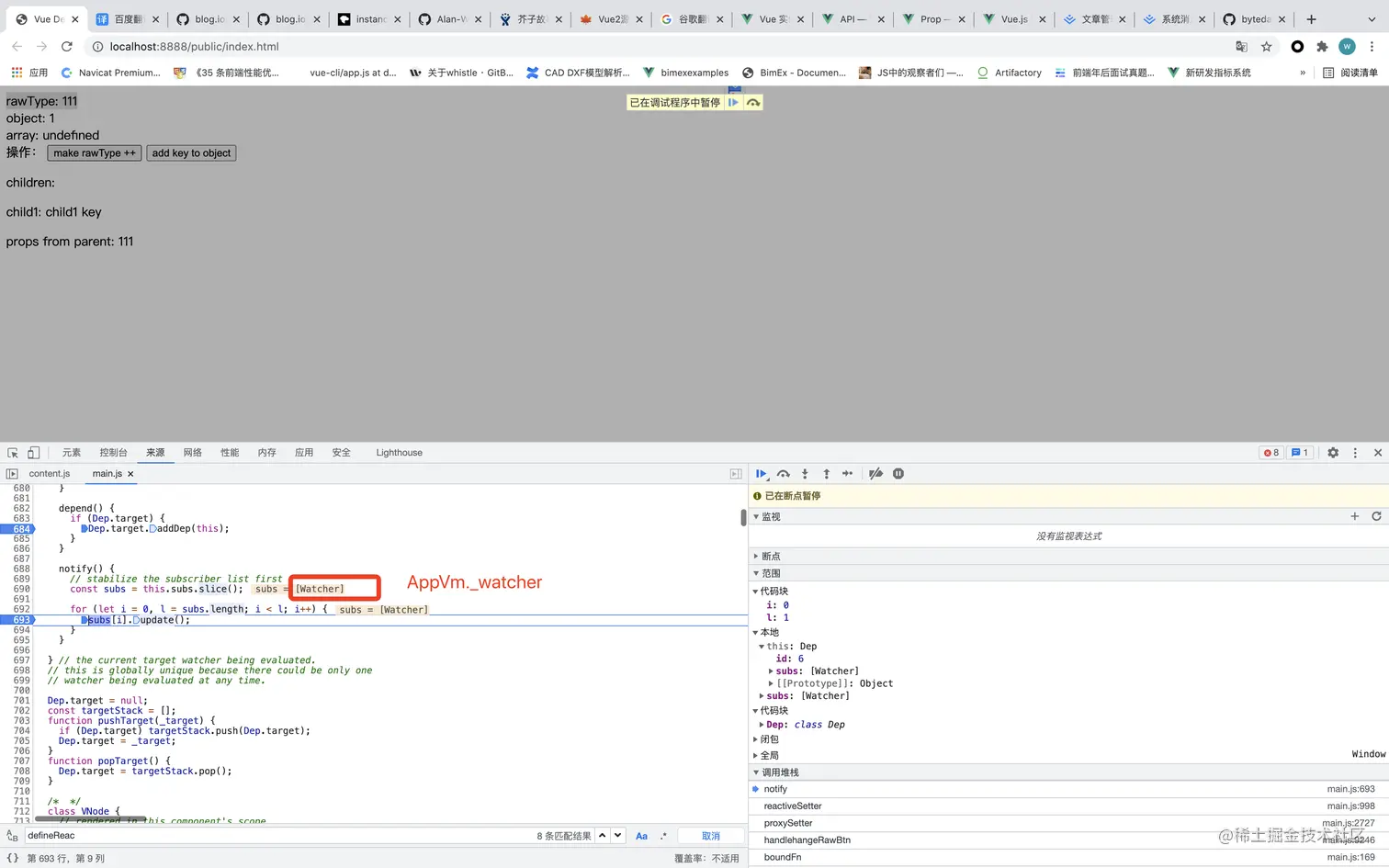Screen dimensions: 1389x868
Task: Pretty-print main.js with the braces icon
Action: [12, 858]
